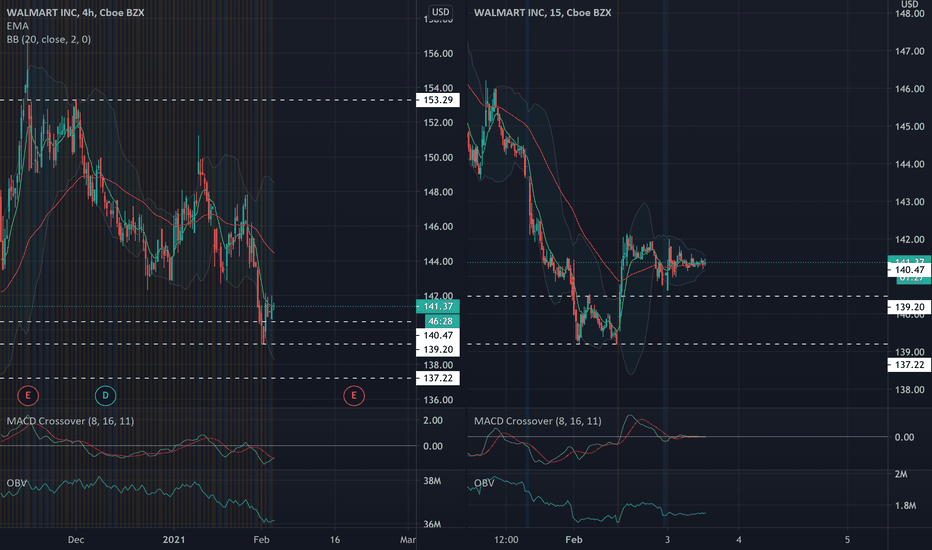932x550 pixels.
Task: Click the 156.00 price on the 4h axis
Action: coord(438,54)
